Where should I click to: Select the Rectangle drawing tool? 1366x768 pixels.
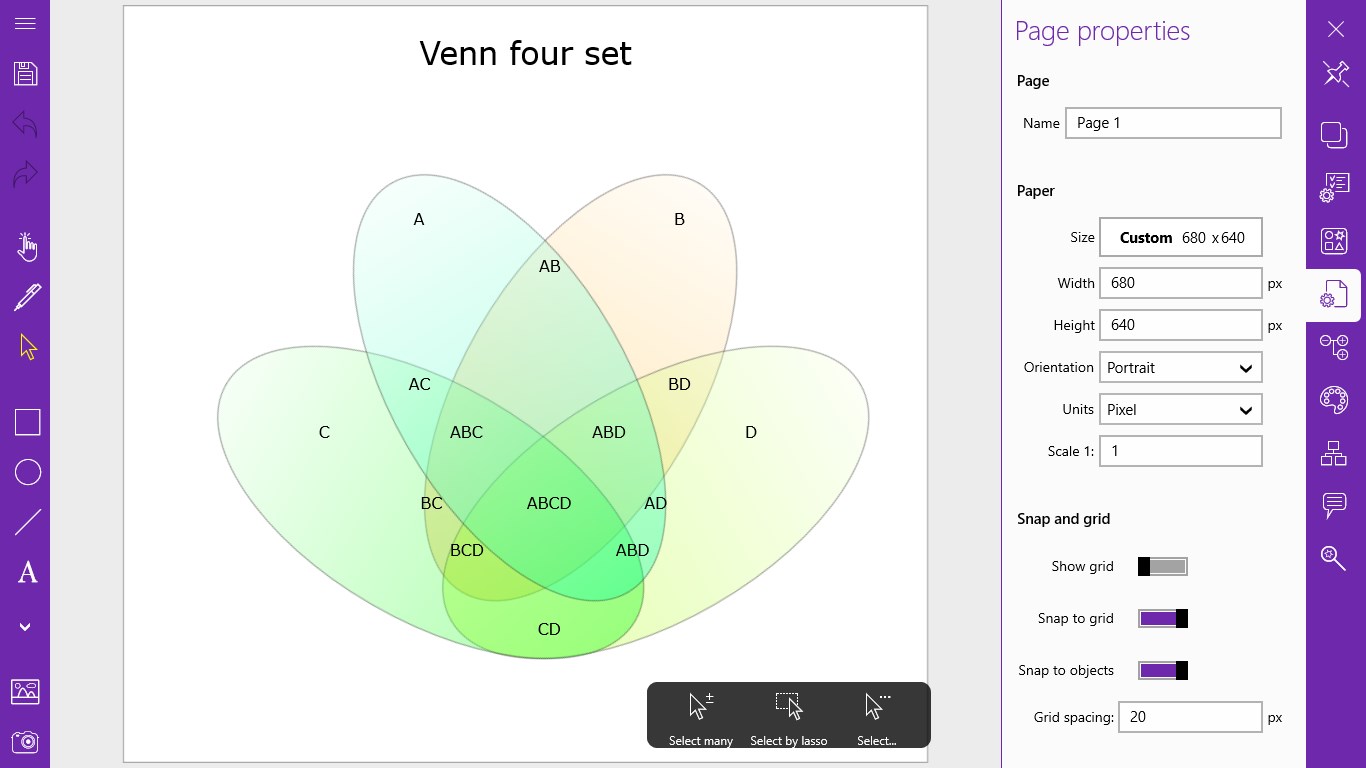coord(27,422)
